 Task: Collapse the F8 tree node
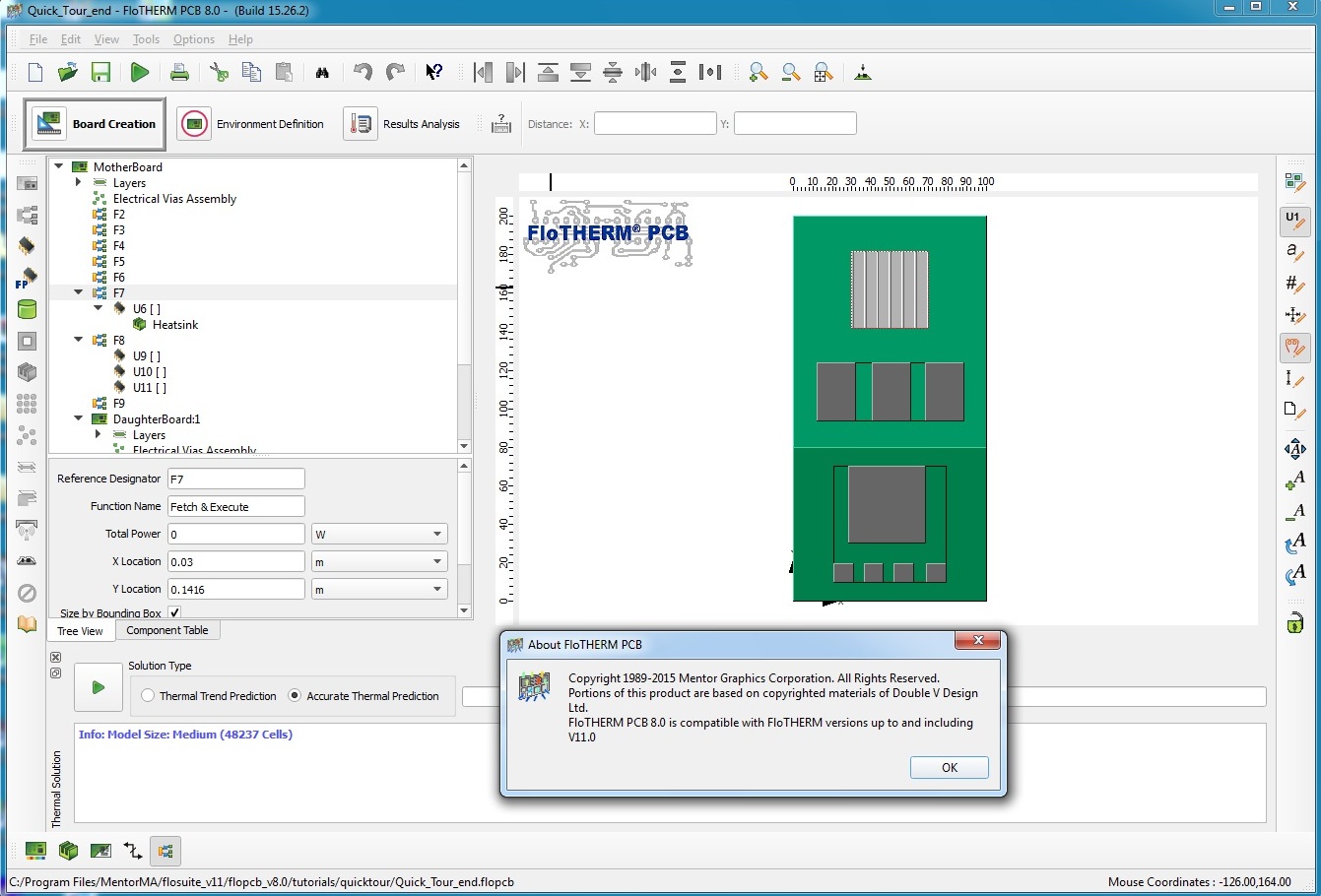point(79,340)
